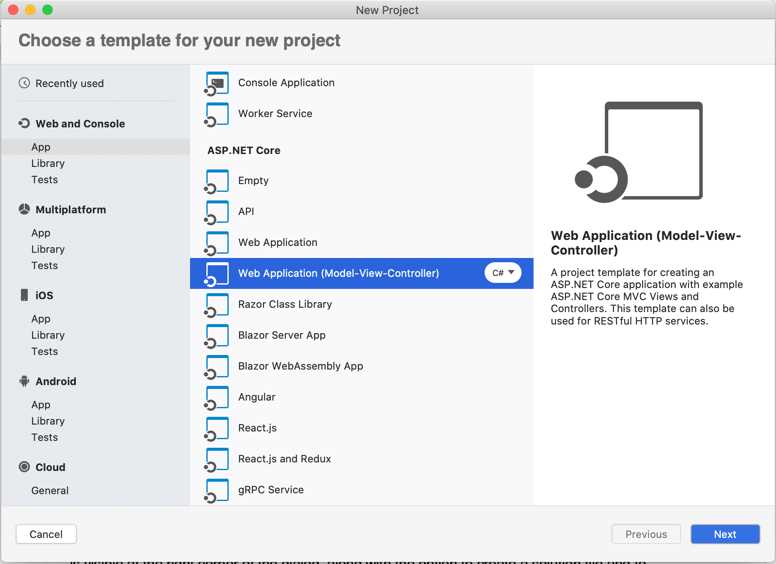Click the Empty template icon

217,181
